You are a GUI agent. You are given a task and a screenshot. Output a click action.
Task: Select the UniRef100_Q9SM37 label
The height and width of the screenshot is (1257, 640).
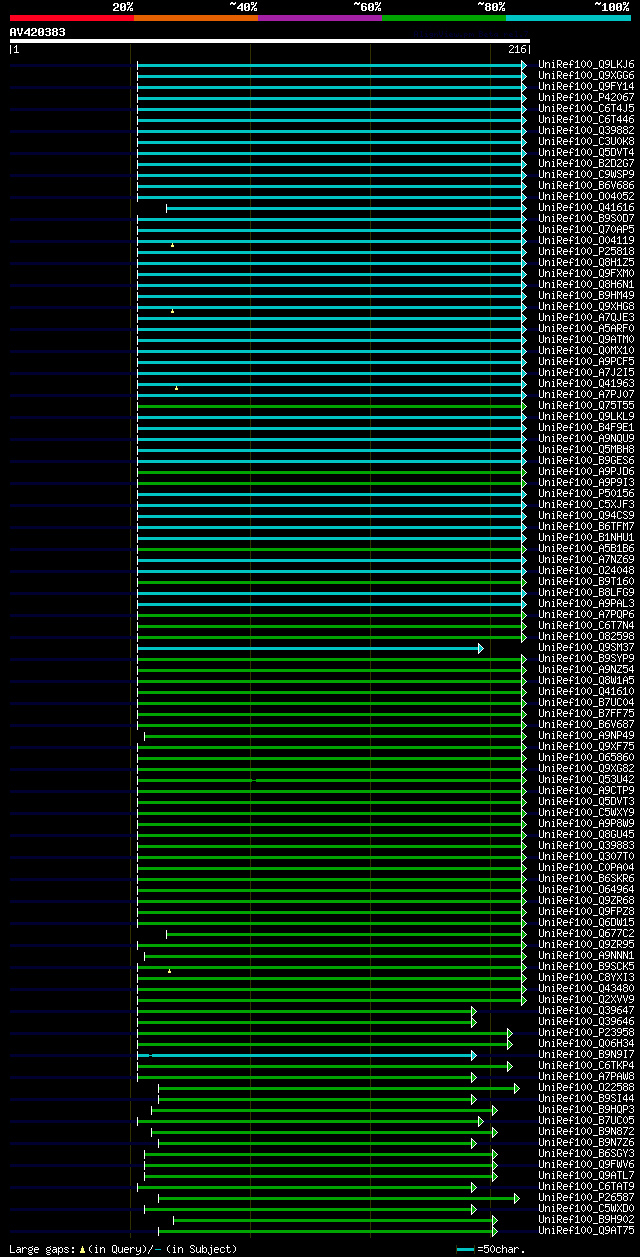(586, 647)
